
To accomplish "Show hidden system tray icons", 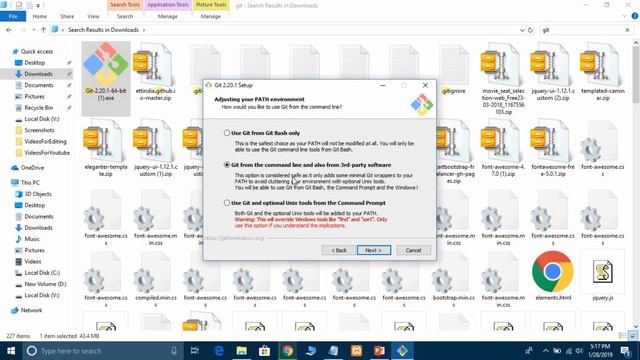I will click(546, 351).
